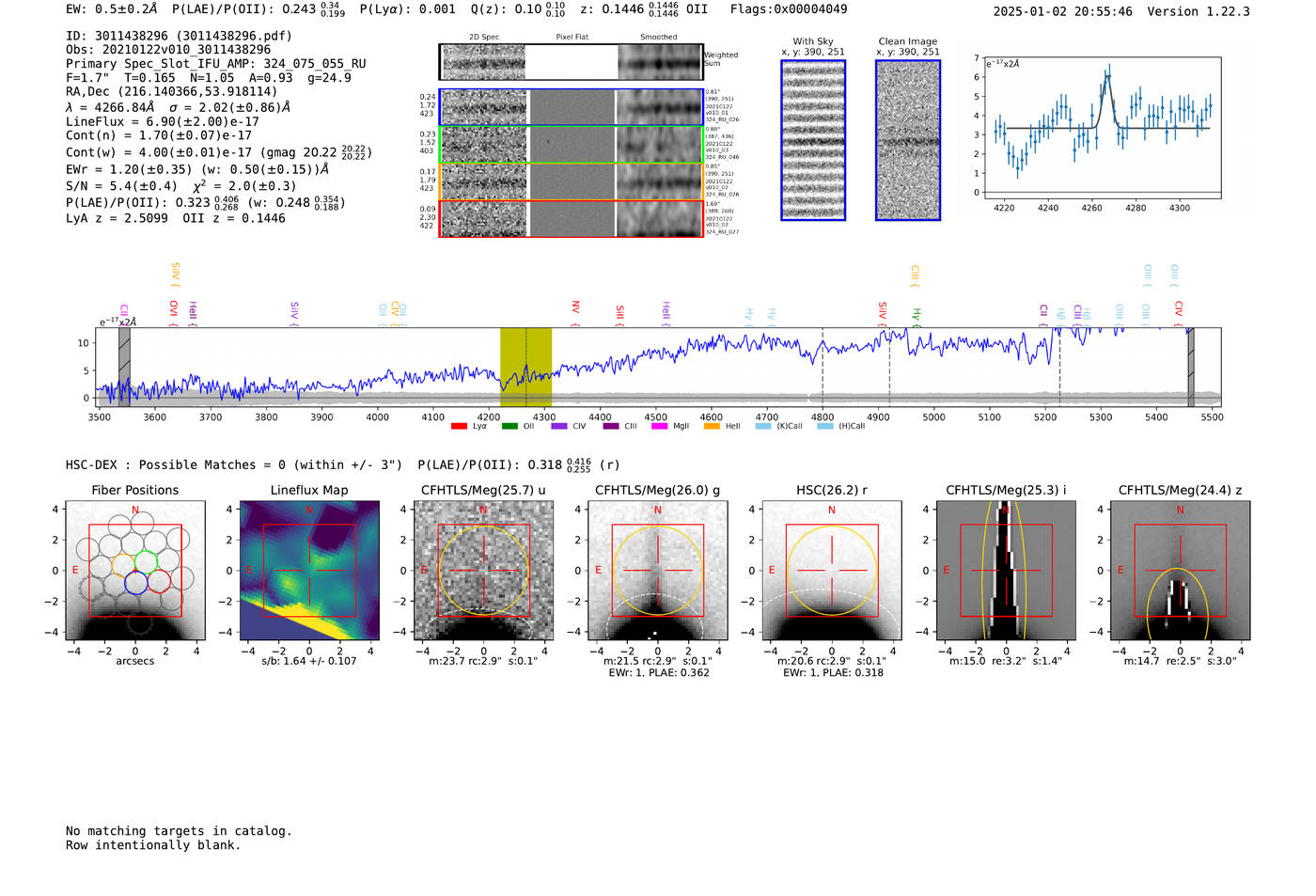Click the Weighted Sum 2D spectrum strip
The width and height of the screenshot is (1316, 896).
tap(572, 62)
